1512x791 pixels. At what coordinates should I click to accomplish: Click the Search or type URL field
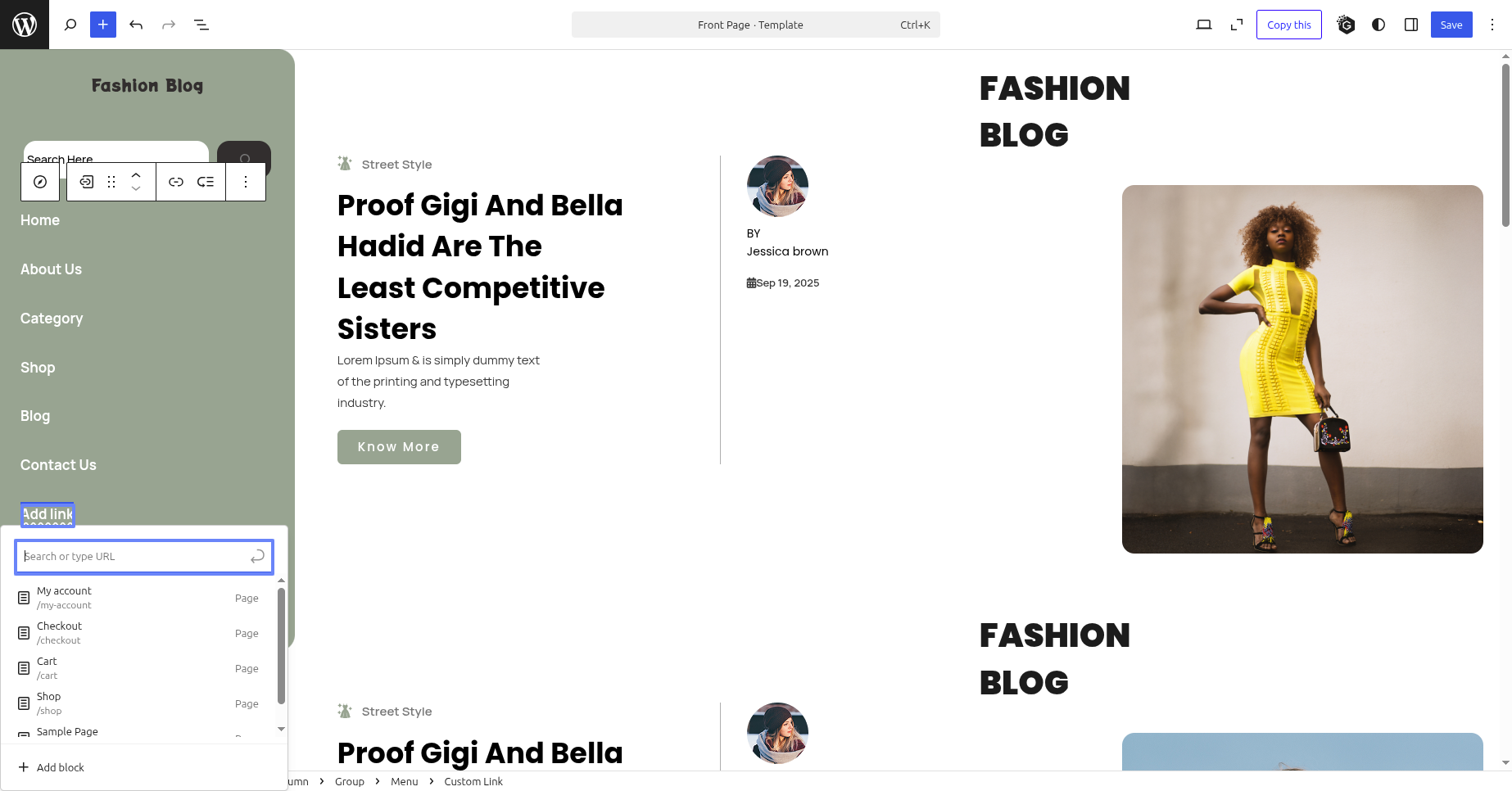point(135,557)
